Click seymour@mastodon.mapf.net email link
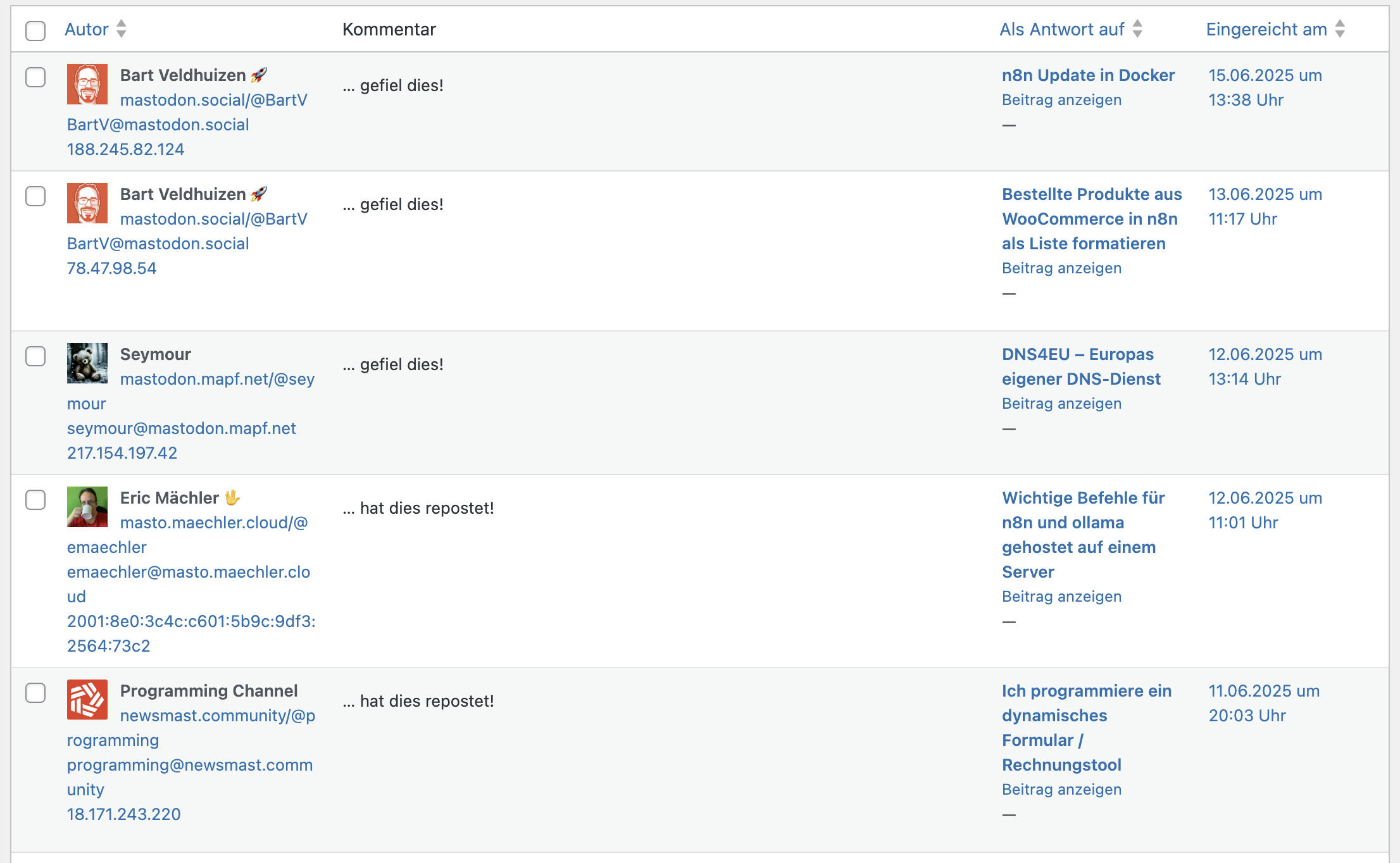 point(182,428)
